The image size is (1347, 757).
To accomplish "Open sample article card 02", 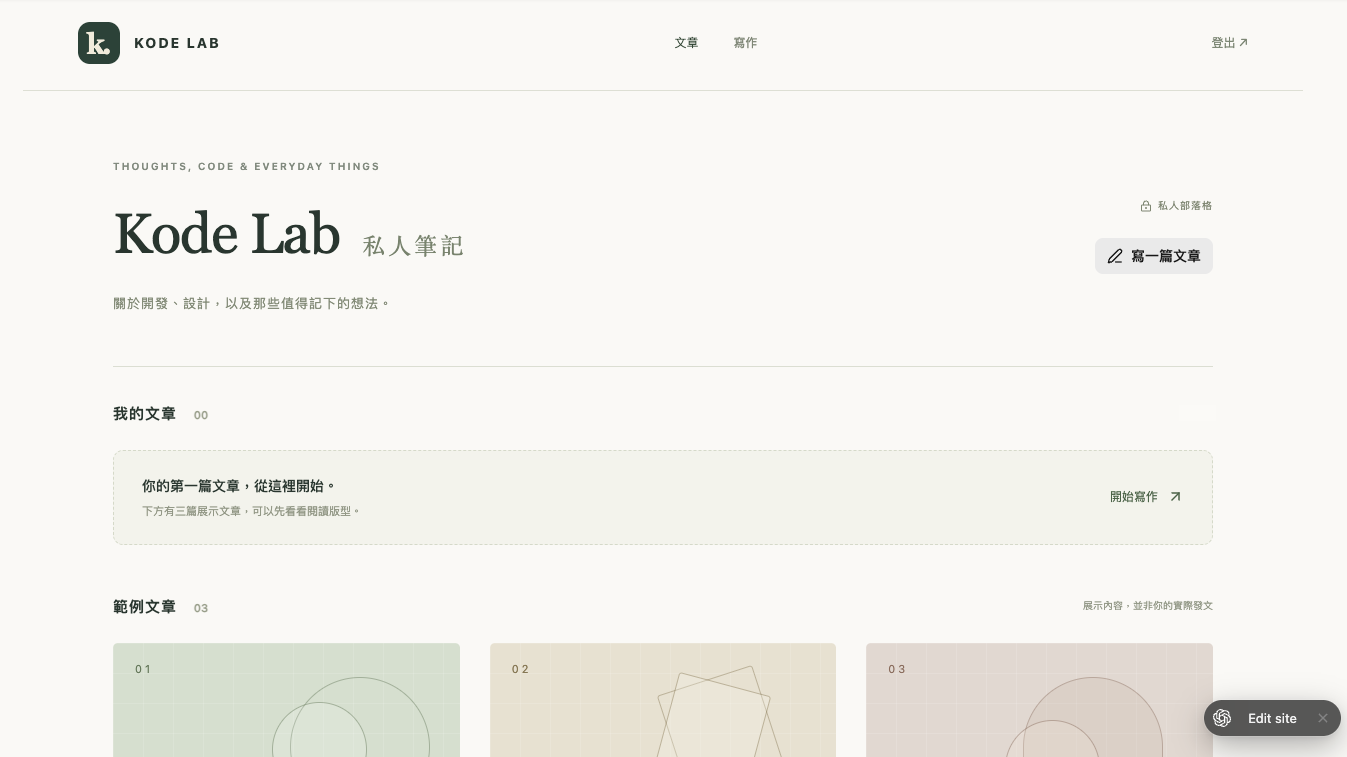I will [x=663, y=700].
